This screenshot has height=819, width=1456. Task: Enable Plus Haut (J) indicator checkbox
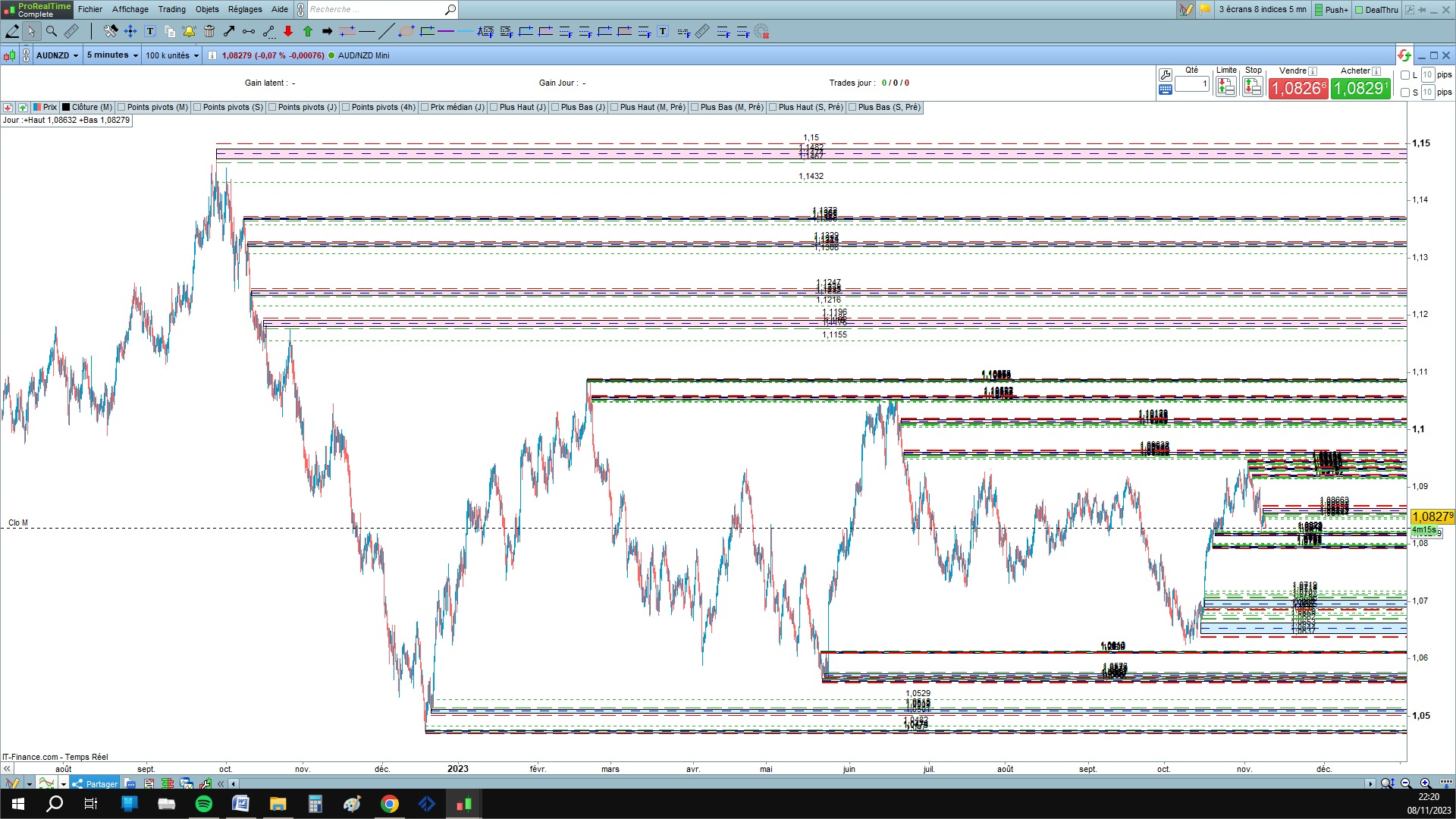[x=494, y=108]
